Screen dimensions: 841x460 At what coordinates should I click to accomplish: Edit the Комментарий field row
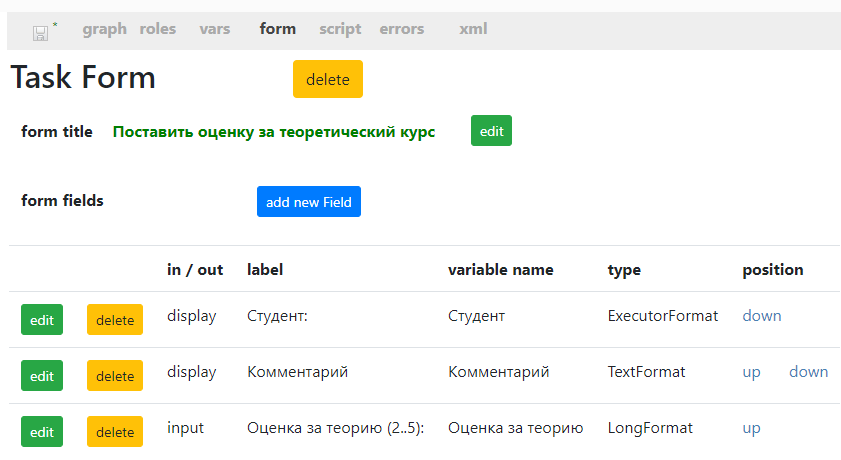coord(42,376)
